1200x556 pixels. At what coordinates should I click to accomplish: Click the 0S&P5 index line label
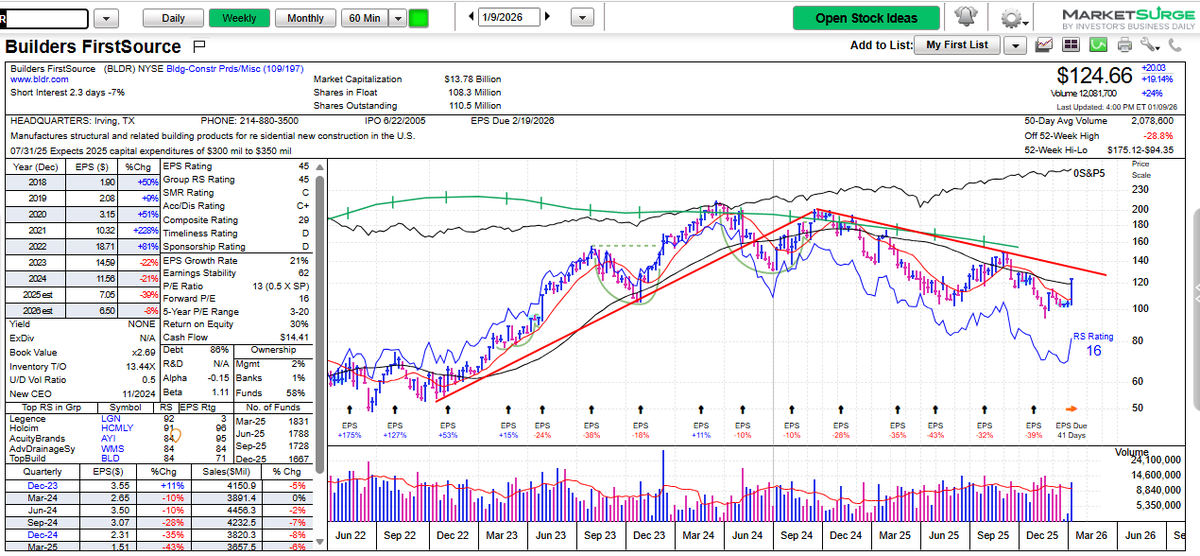(x=1088, y=173)
